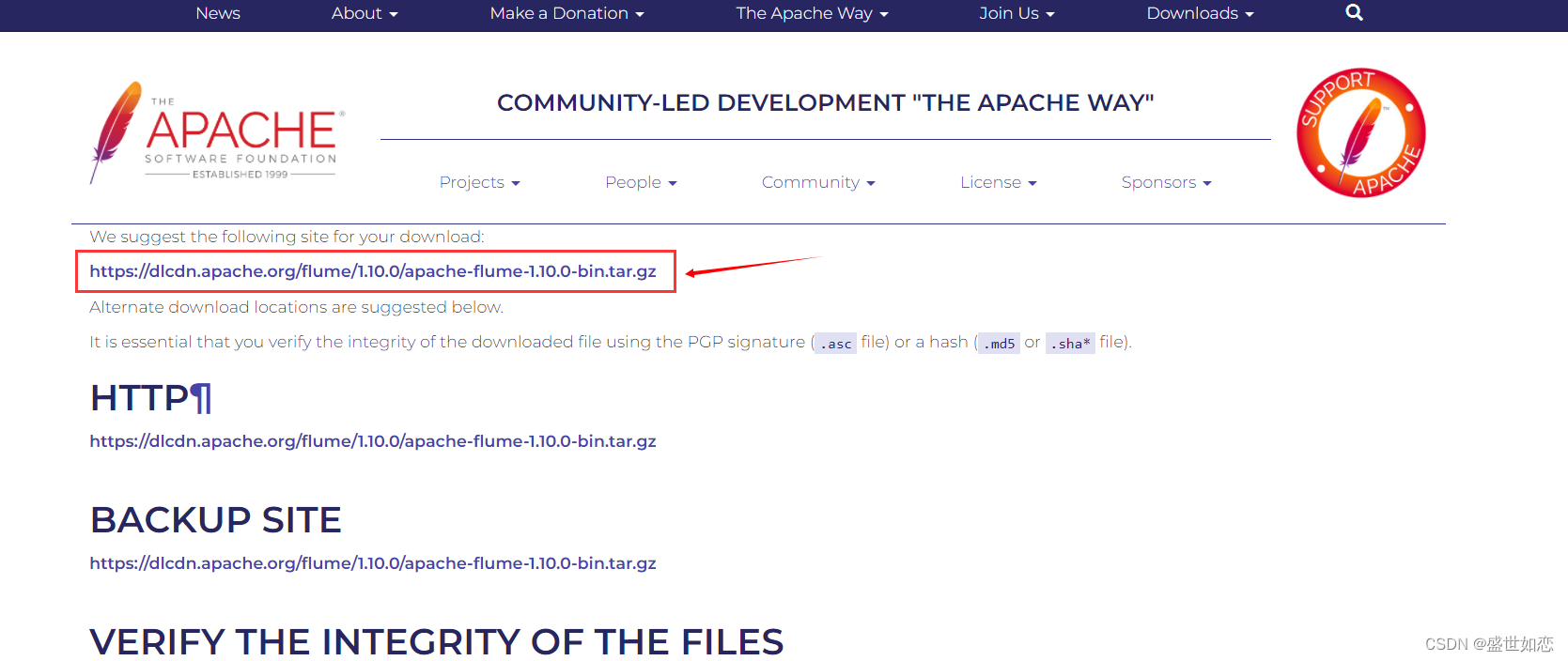Viewport: 1568px width, 661px height.
Task: Click 'Alternate download locations are suggested below' text
Action: 296,307
